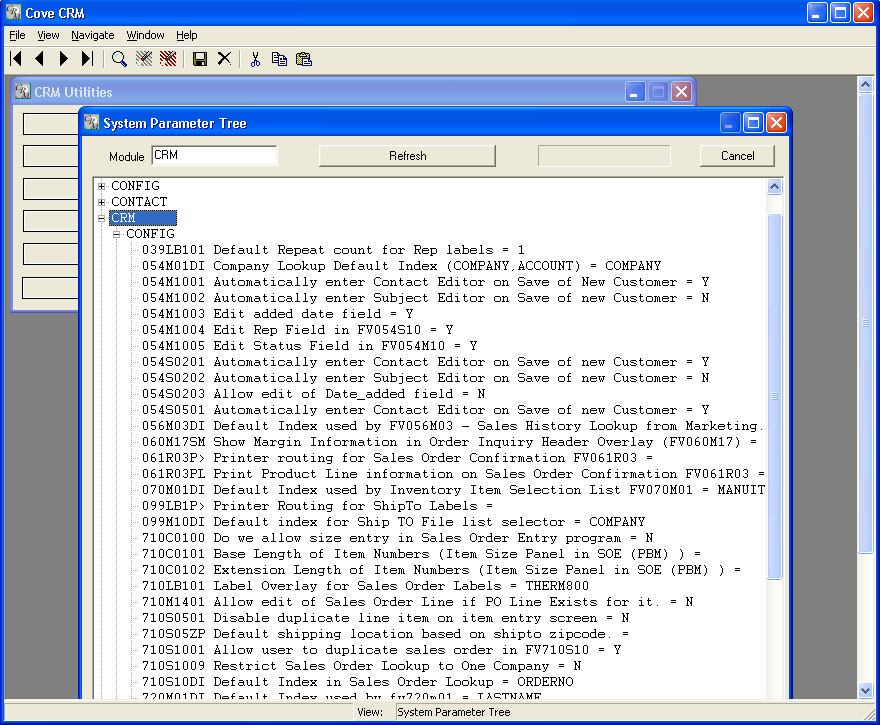The image size is (880, 725).
Task: Copy with the two-pages icon
Action: tap(279, 59)
